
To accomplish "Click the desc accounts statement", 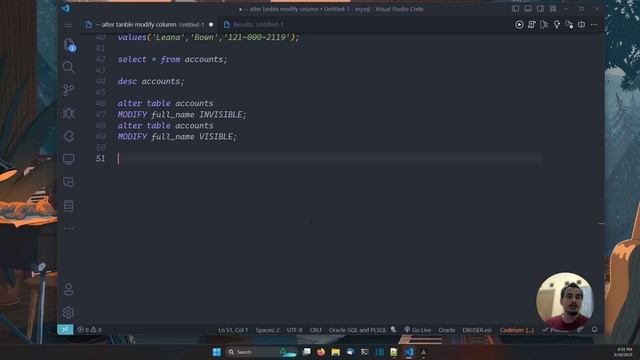I will tap(151, 82).
